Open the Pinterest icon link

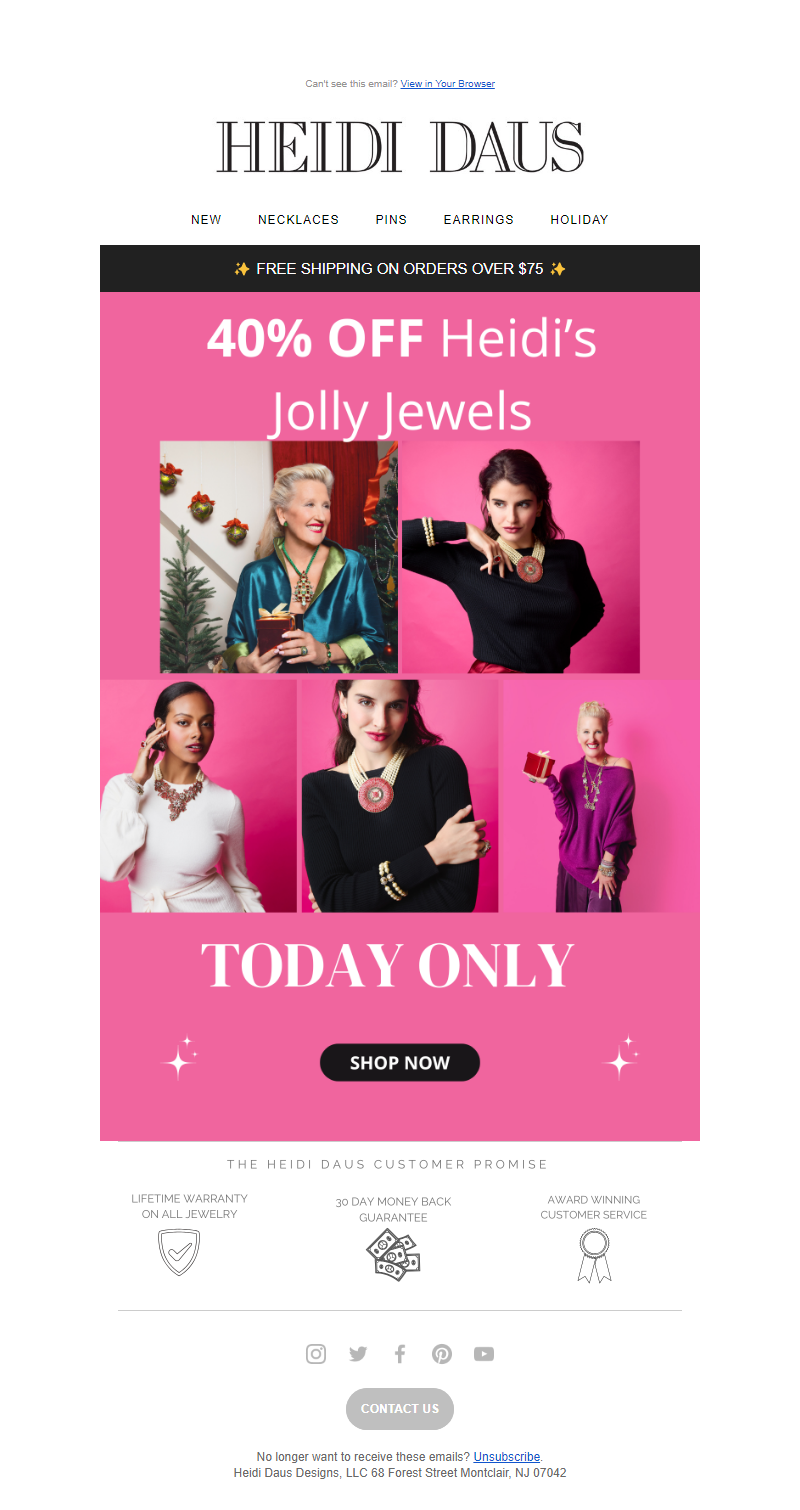[442, 1354]
